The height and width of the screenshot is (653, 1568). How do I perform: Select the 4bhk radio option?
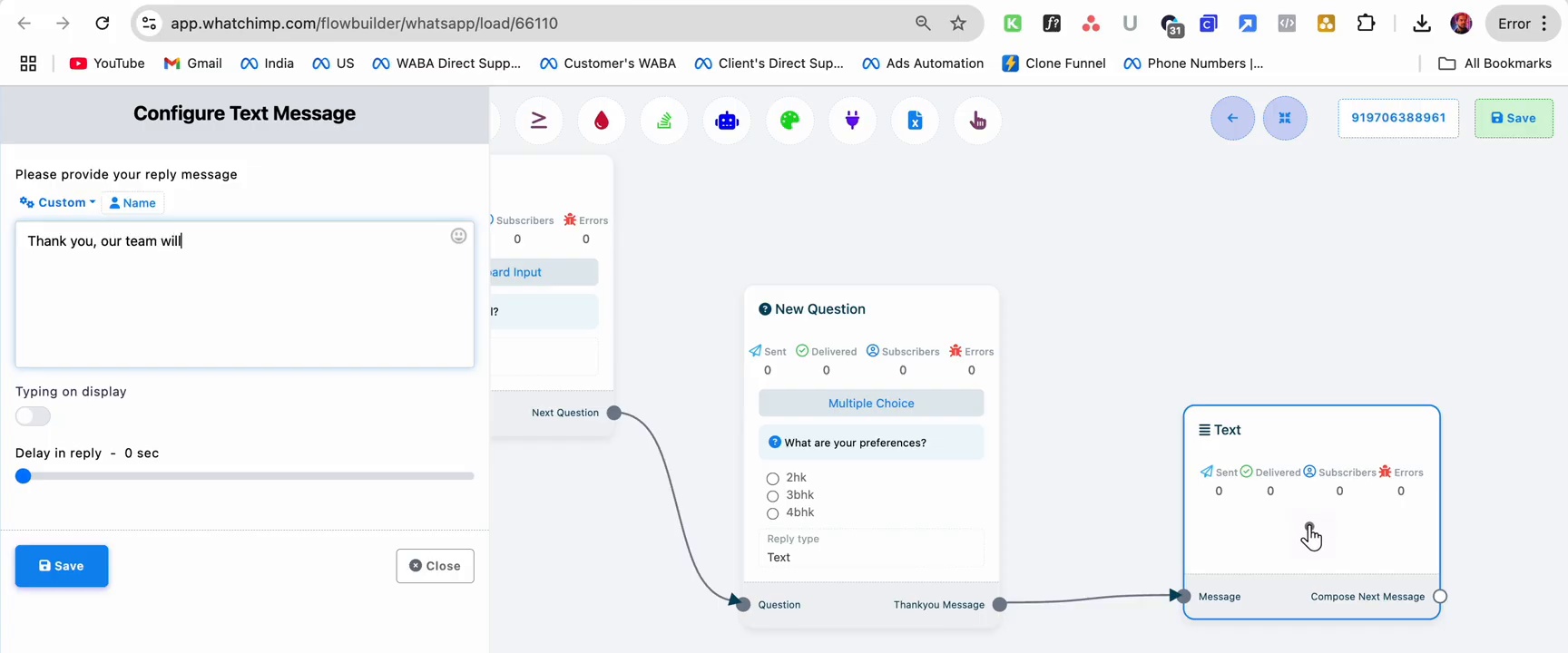point(773,513)
